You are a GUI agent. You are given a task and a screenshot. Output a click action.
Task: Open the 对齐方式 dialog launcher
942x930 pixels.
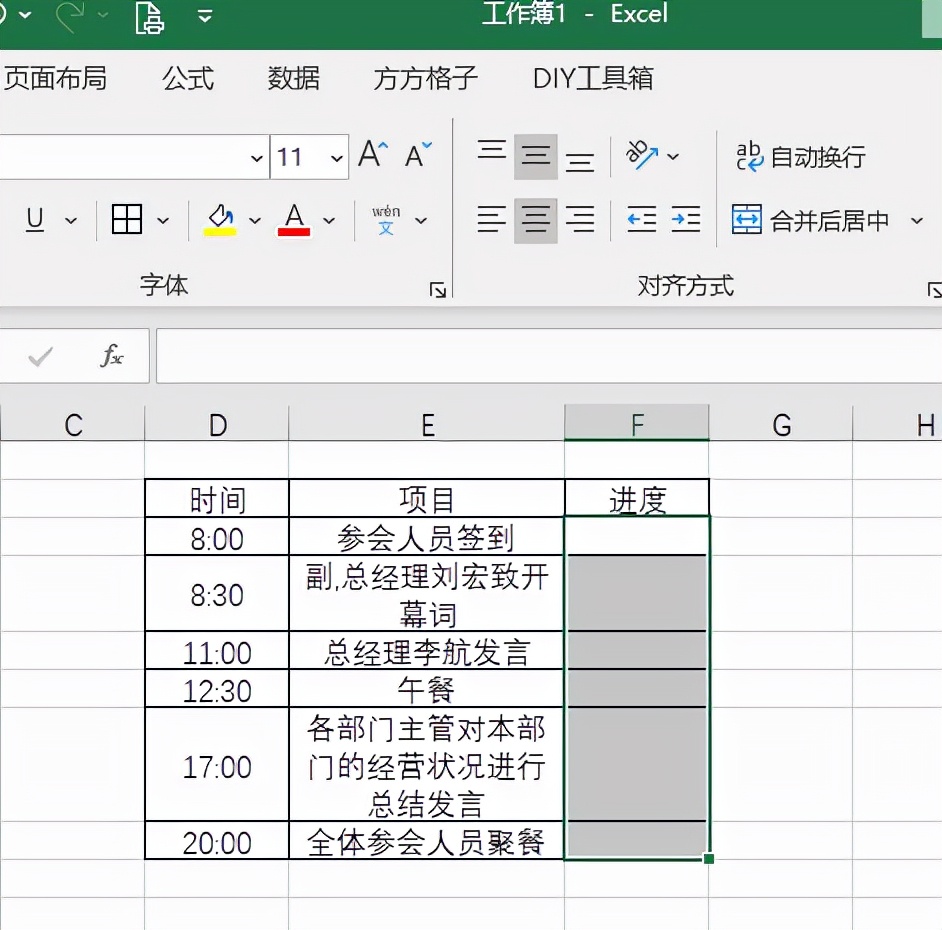pyautogui.click(x=933, y=290)
